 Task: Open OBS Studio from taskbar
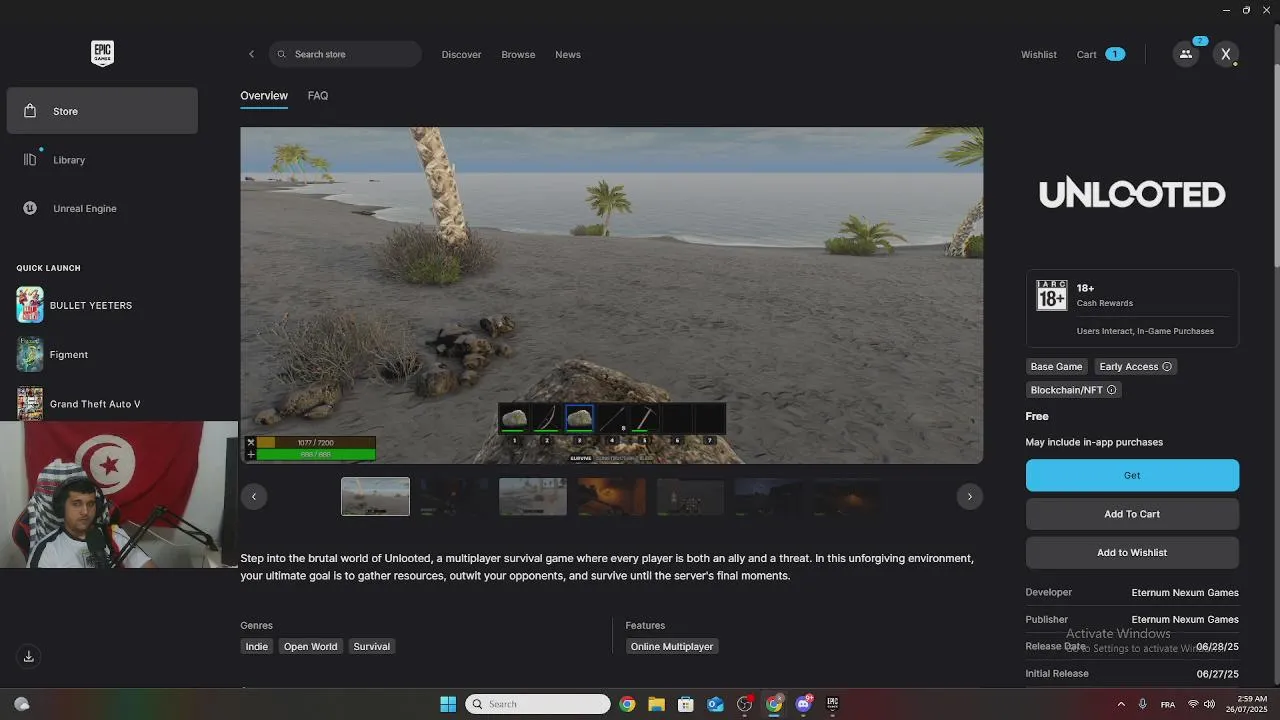[x=745, y=704]
